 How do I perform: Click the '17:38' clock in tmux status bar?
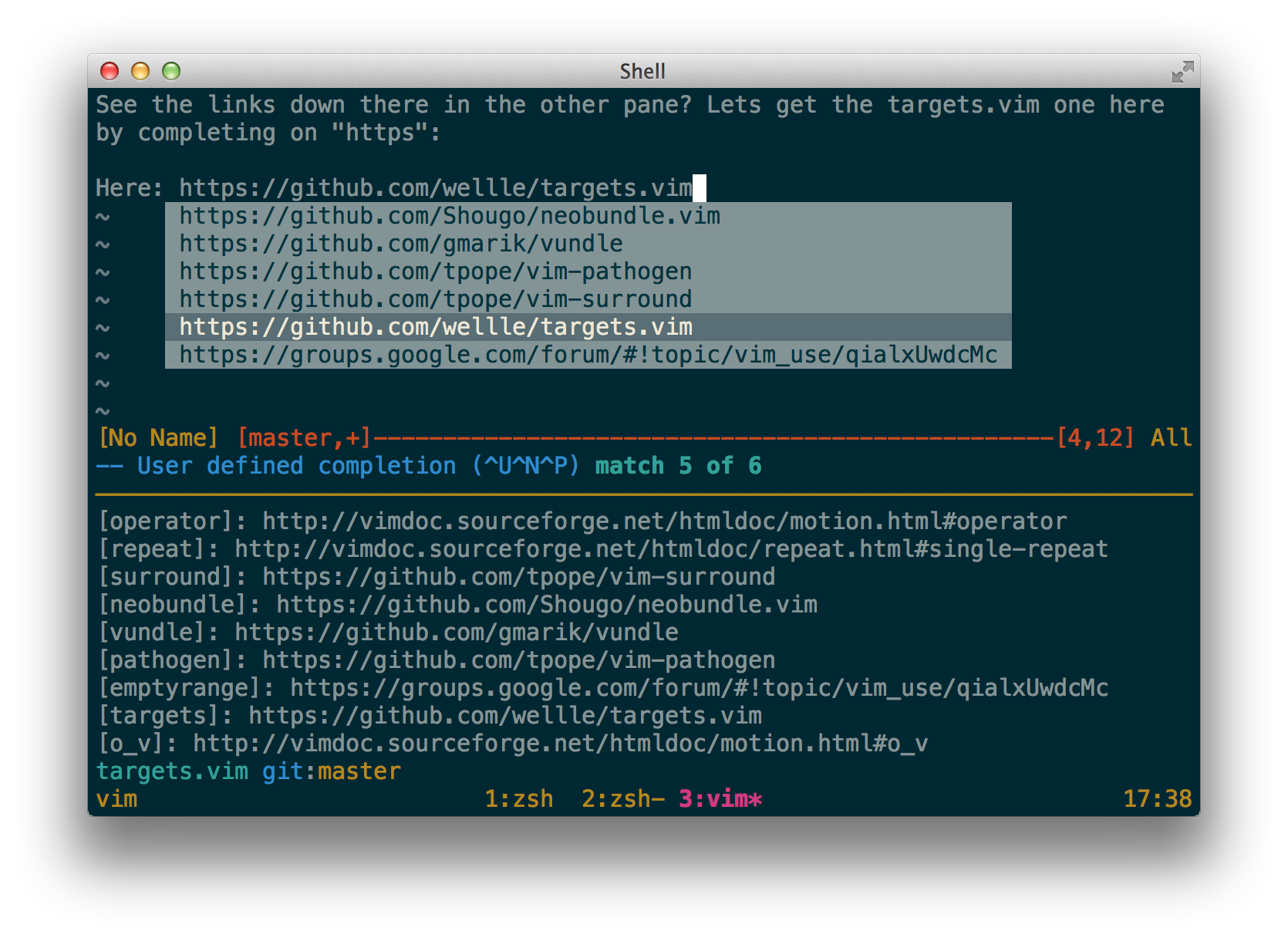pyautogui.click(x=1158, y=798)
